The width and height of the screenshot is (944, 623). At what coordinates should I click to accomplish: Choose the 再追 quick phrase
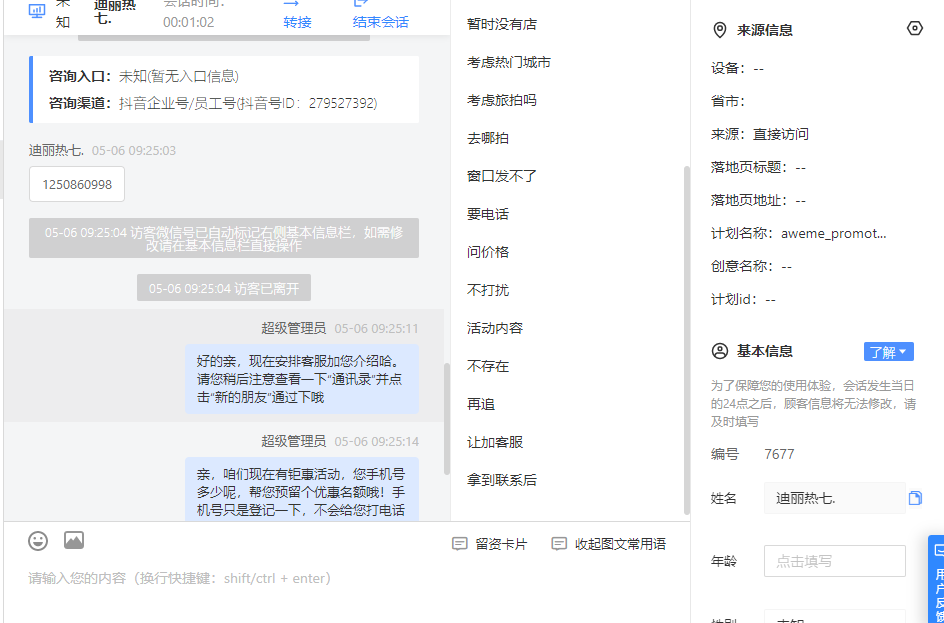[x=480, y=404]
